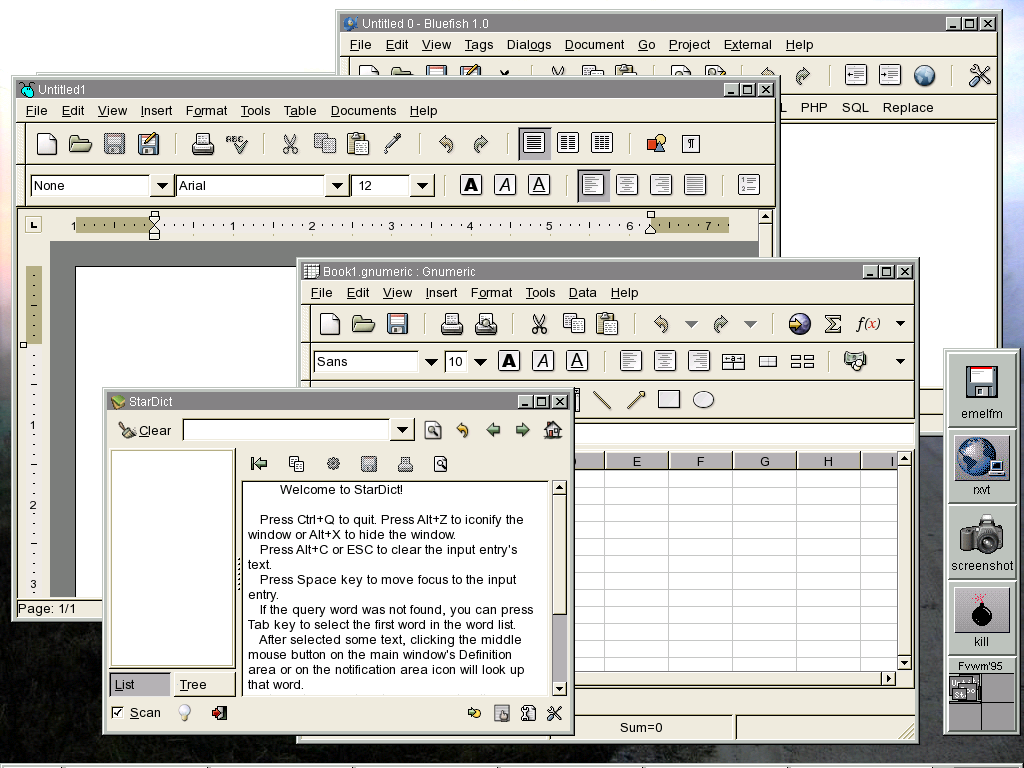Click StarDict green back arrow
This screenshot has width=1024, height=768.
click(x=493, y=430)
